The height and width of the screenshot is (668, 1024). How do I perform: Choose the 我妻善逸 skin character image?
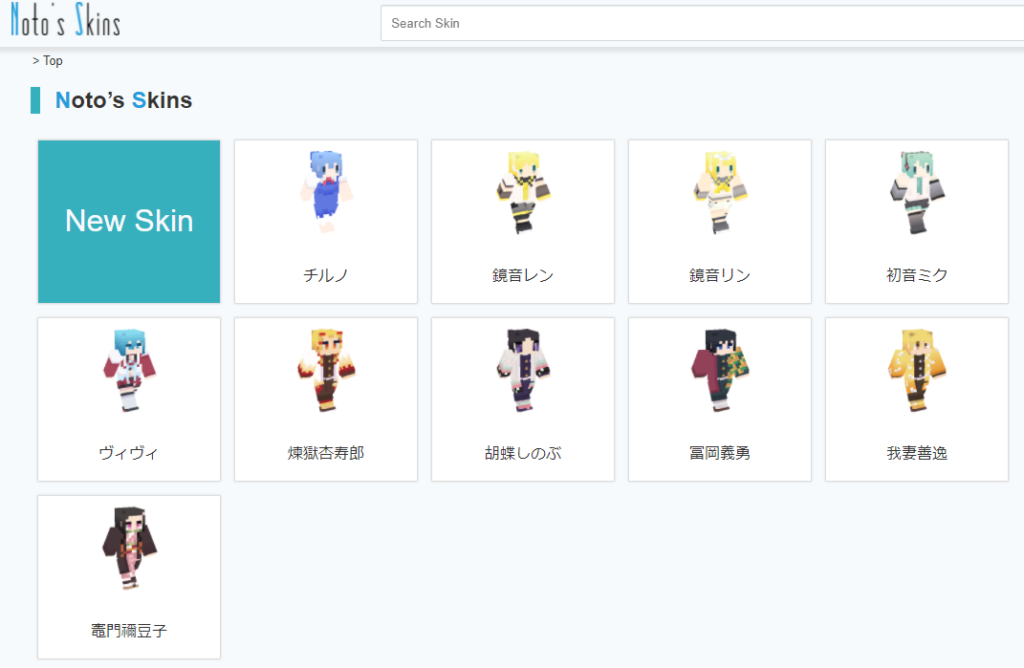[916, 370]
